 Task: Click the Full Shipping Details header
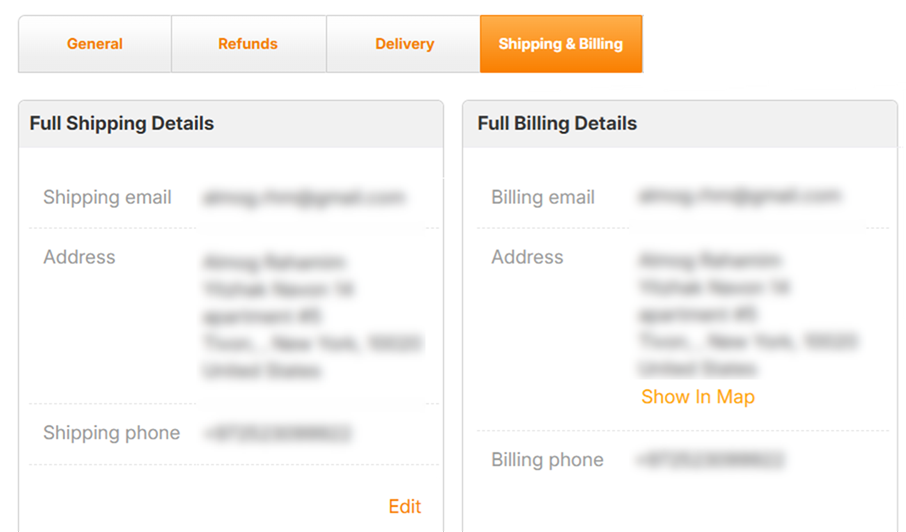(x=122, y=124)
